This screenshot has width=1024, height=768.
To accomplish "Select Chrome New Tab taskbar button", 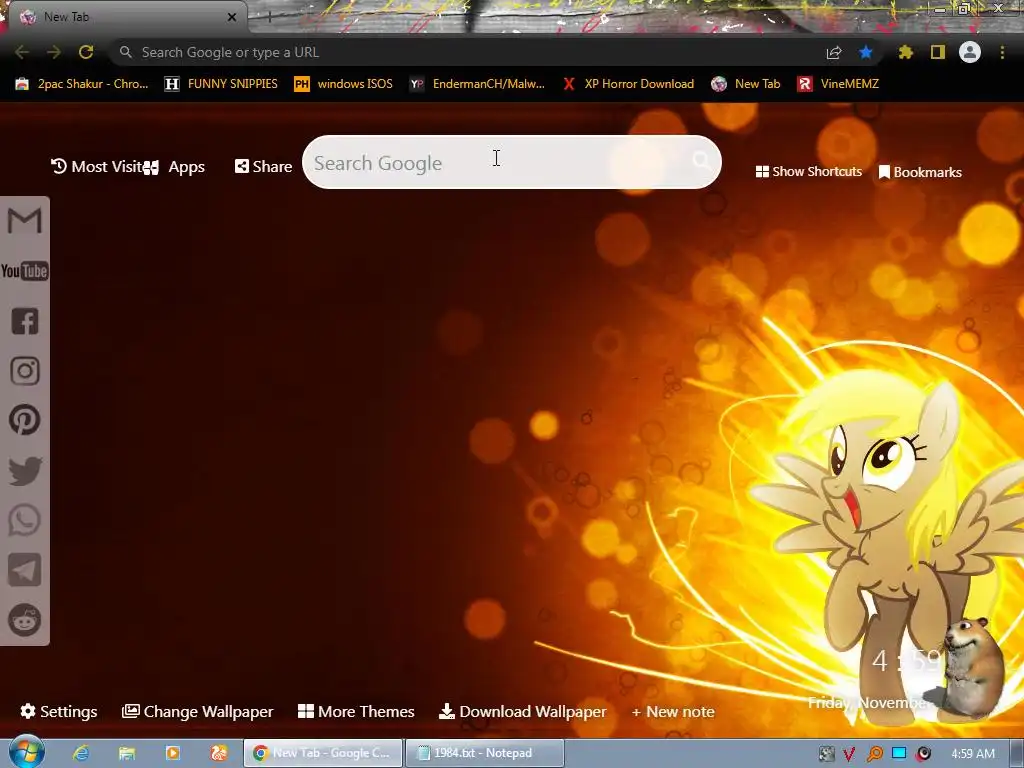I will point(323,753).
